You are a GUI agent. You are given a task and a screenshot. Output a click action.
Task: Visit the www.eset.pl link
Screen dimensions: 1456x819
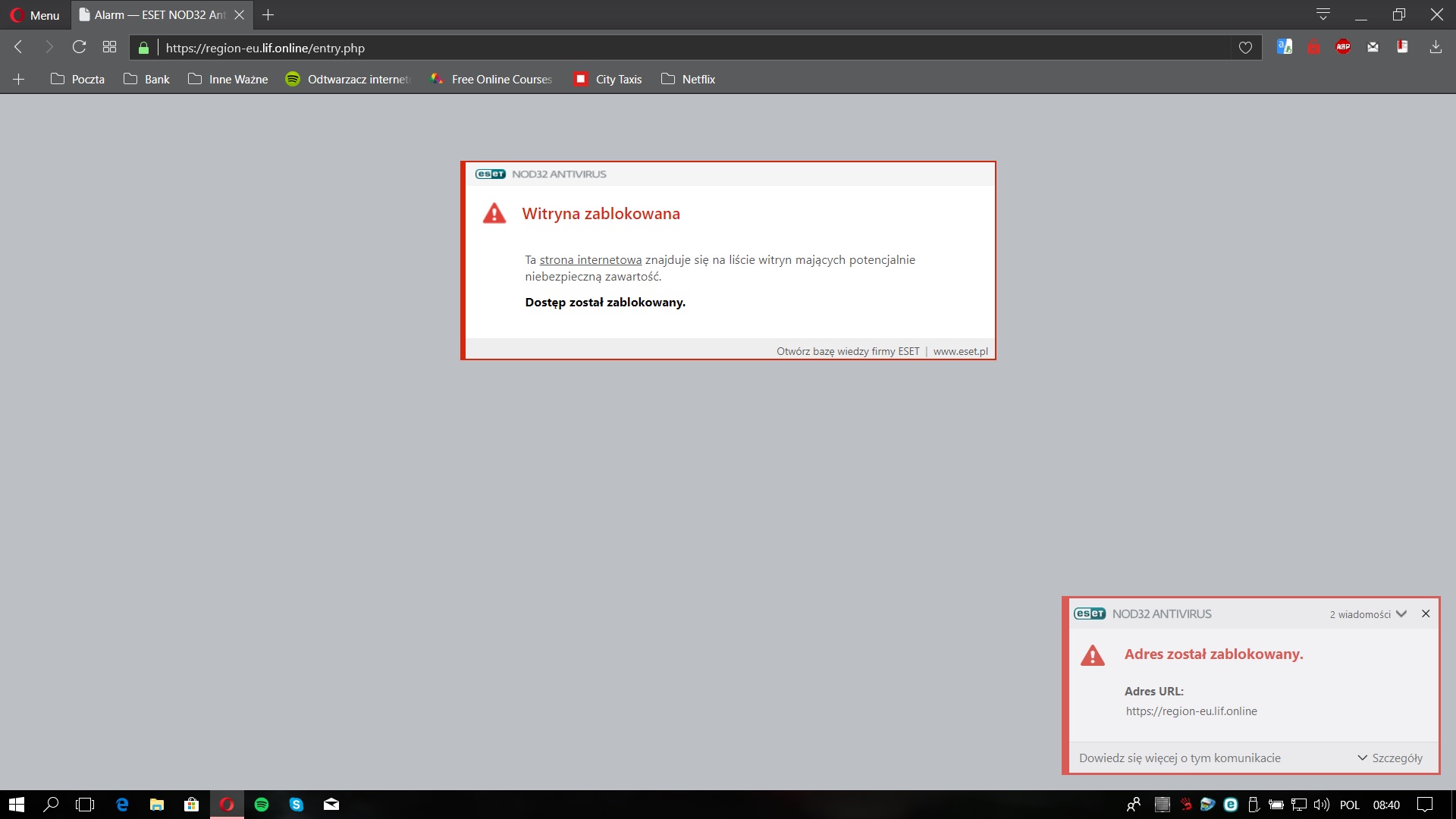pos(960,351)
